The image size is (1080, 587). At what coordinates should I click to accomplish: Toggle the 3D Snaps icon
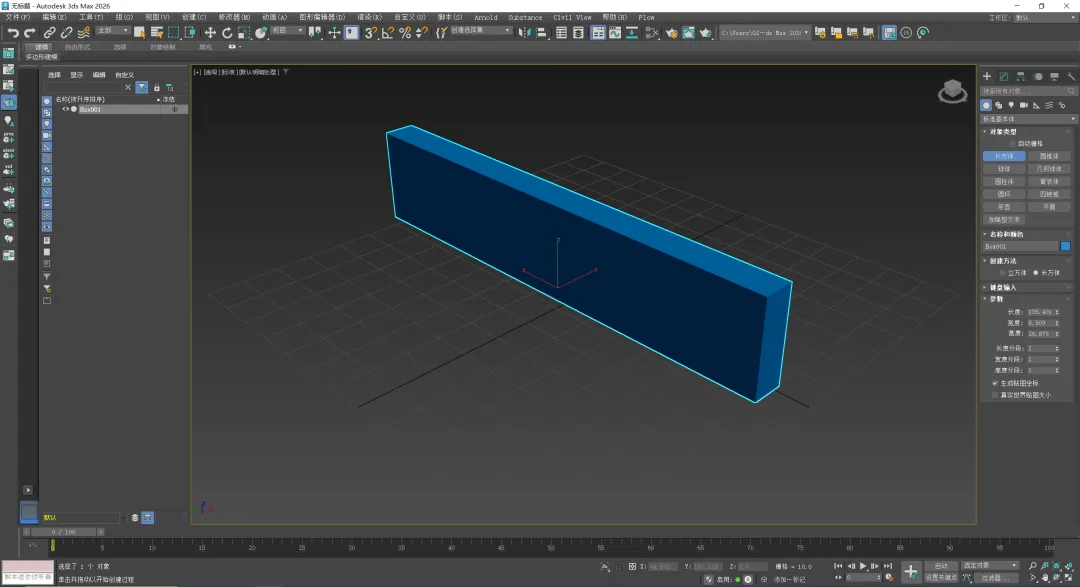click(371, 32)
